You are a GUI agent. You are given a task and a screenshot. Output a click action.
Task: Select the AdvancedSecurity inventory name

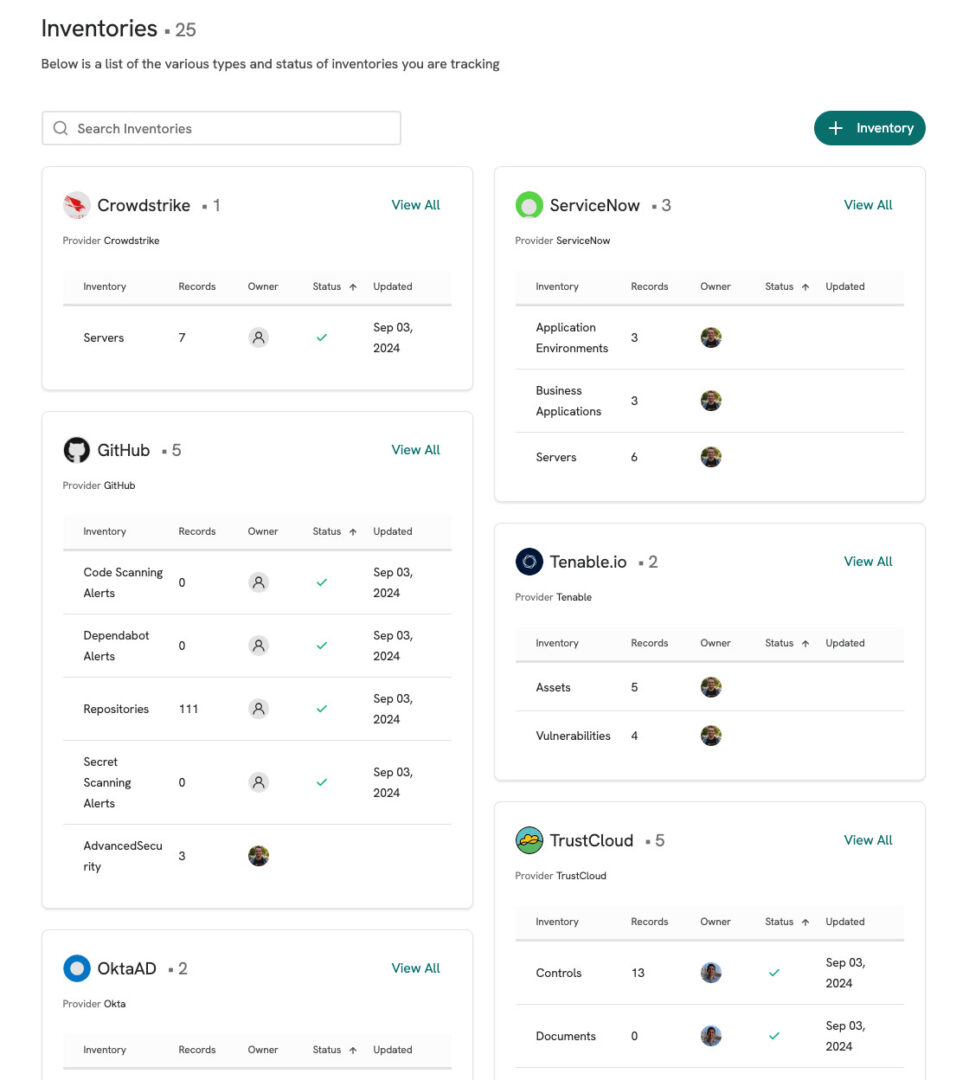[x=123, y=856]
